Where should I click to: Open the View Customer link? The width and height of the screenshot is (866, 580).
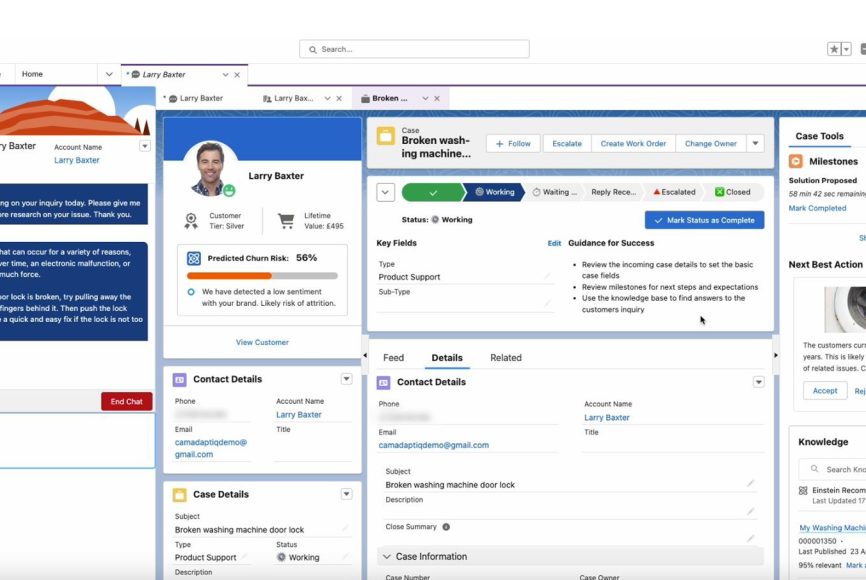[262, 342]
